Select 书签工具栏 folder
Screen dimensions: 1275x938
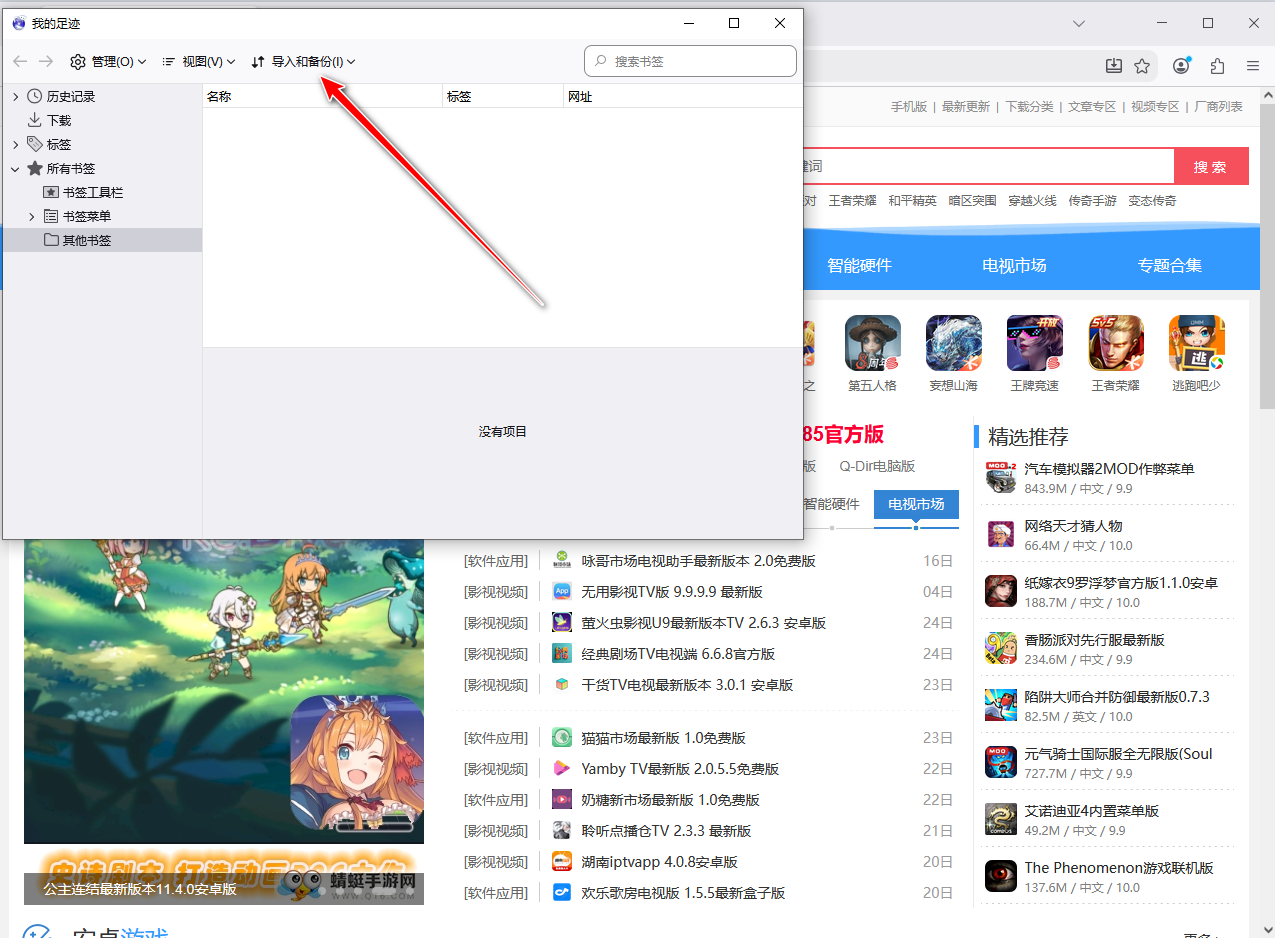[93, 193]
